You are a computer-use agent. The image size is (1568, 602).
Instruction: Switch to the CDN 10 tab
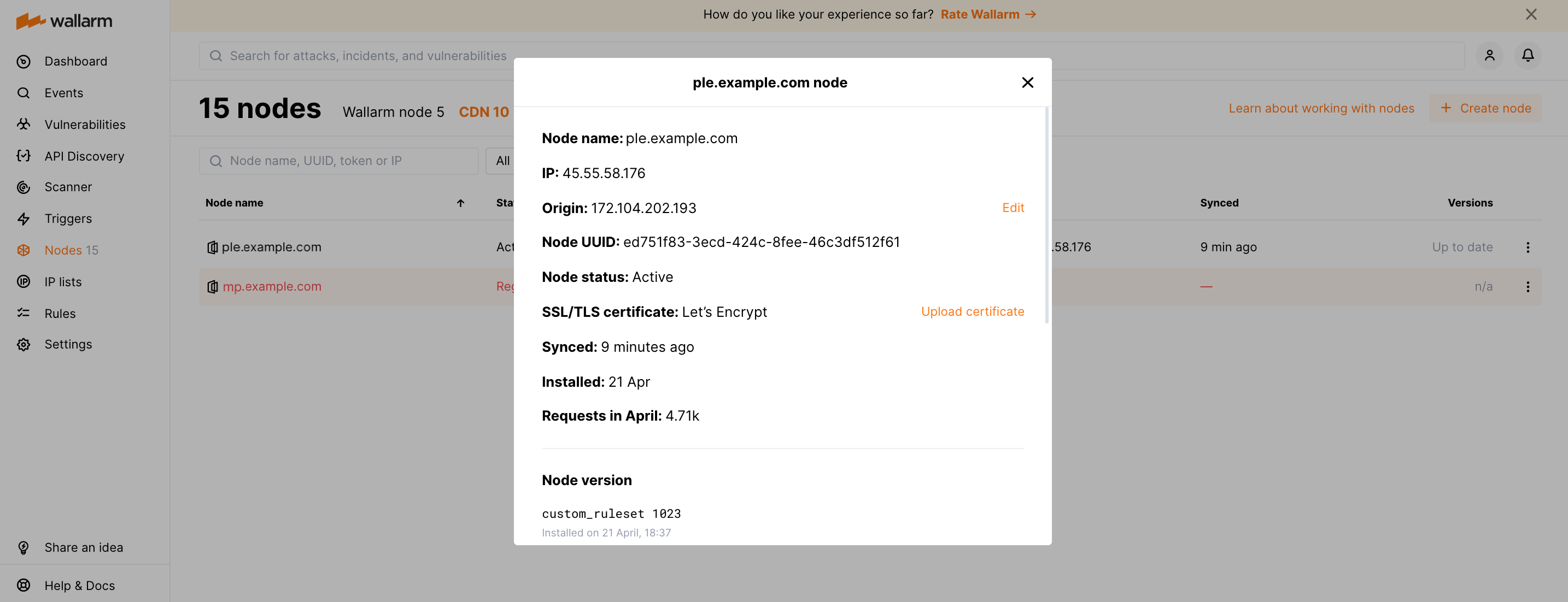point(483,111)
